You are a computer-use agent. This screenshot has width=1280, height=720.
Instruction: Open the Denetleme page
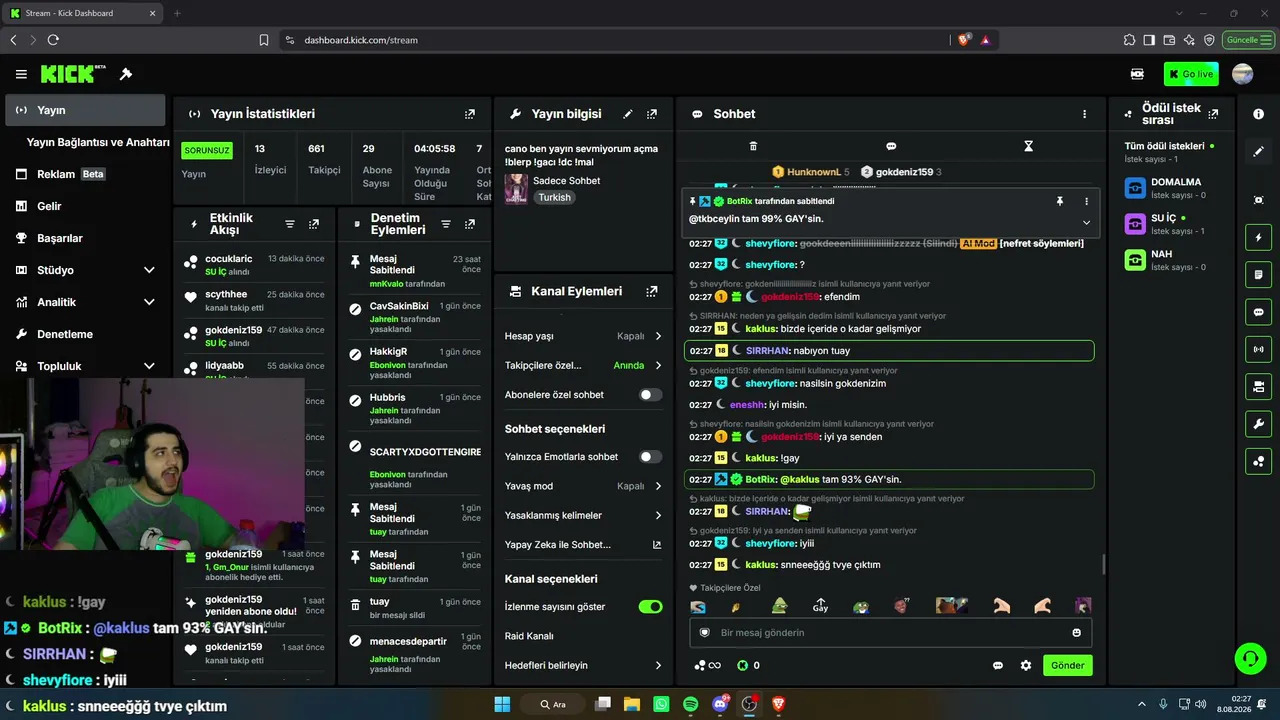[x=85, y=334]
